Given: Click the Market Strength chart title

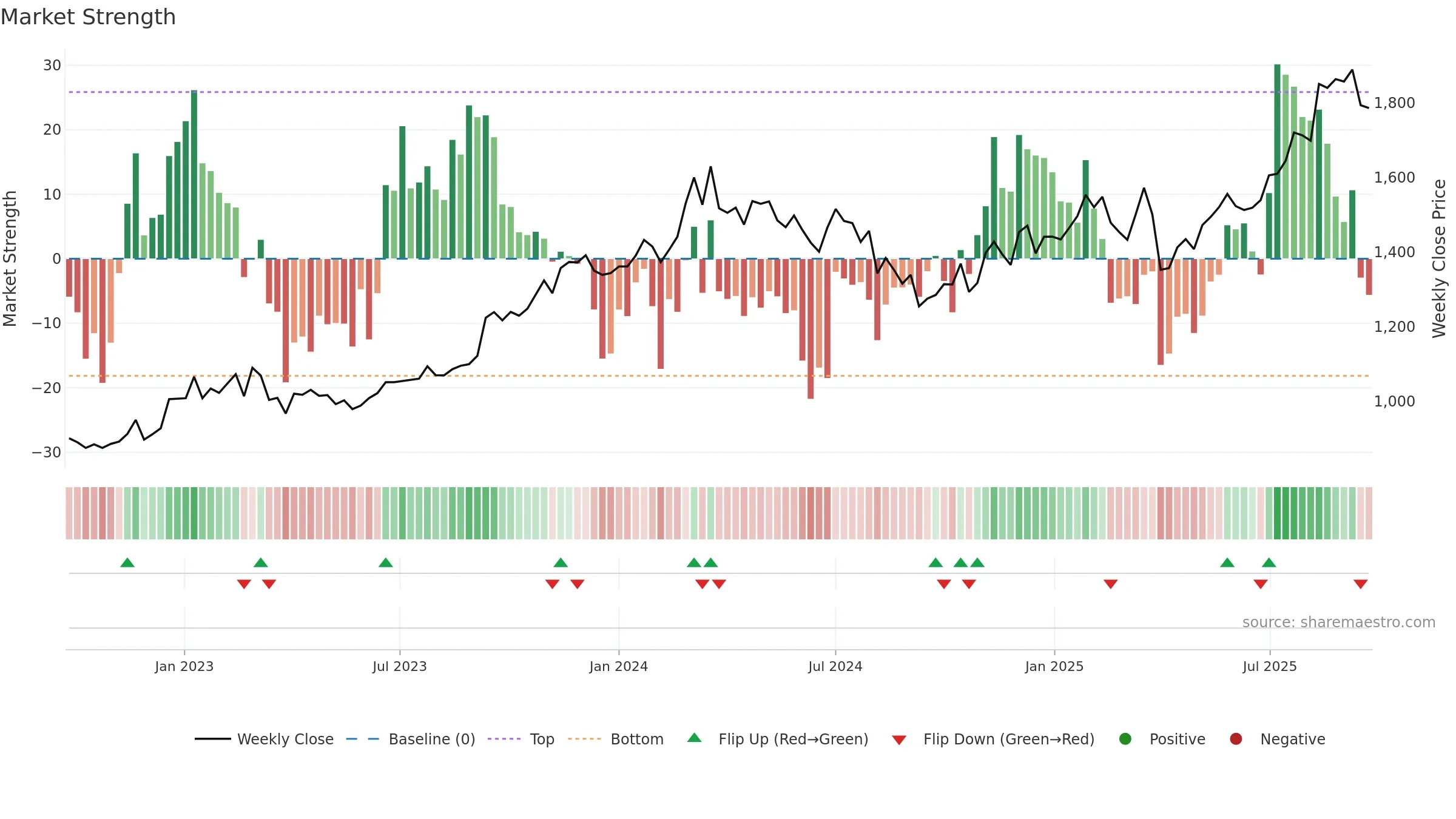Looking at the screenshot, I should [x=89, y=17].
